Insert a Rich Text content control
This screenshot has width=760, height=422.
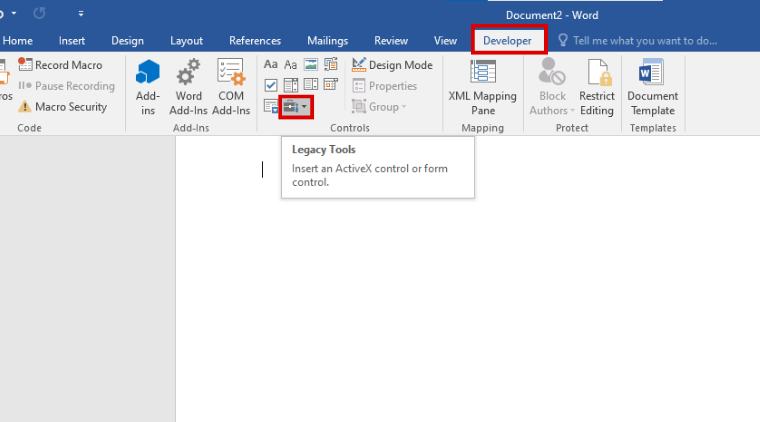coord(270,64)
